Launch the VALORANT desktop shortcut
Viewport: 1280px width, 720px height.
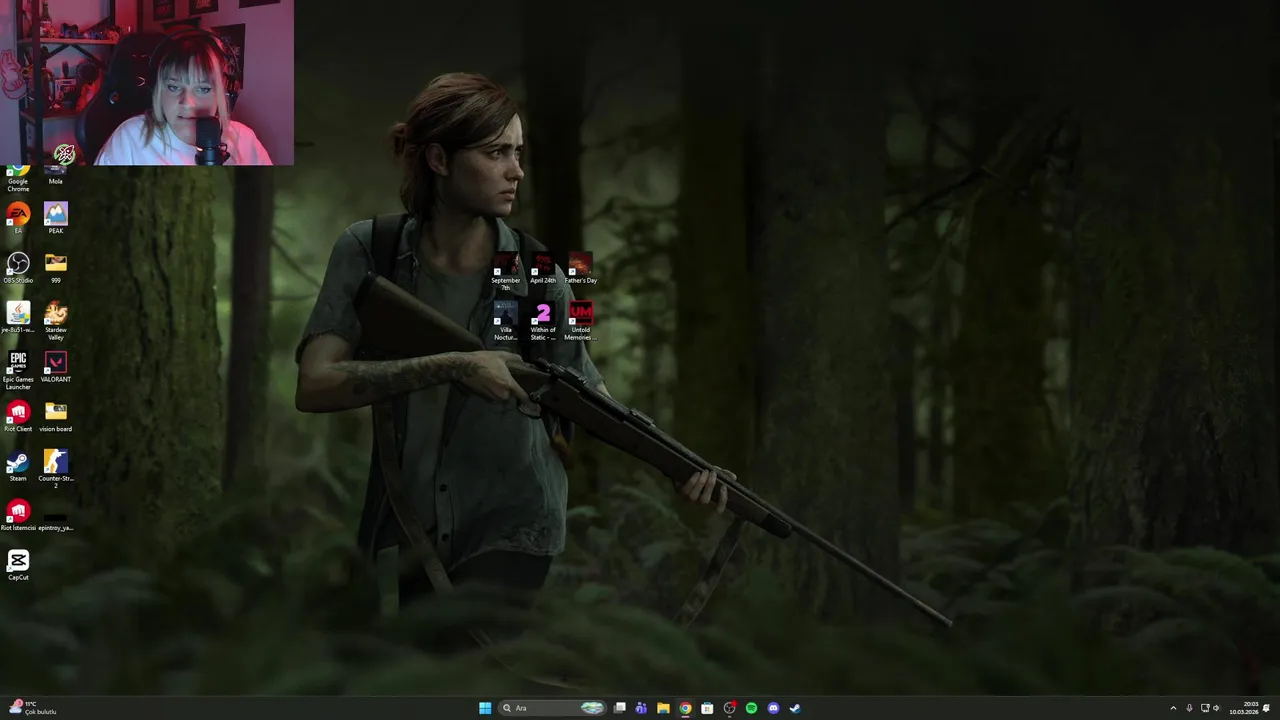coord(56,366)
